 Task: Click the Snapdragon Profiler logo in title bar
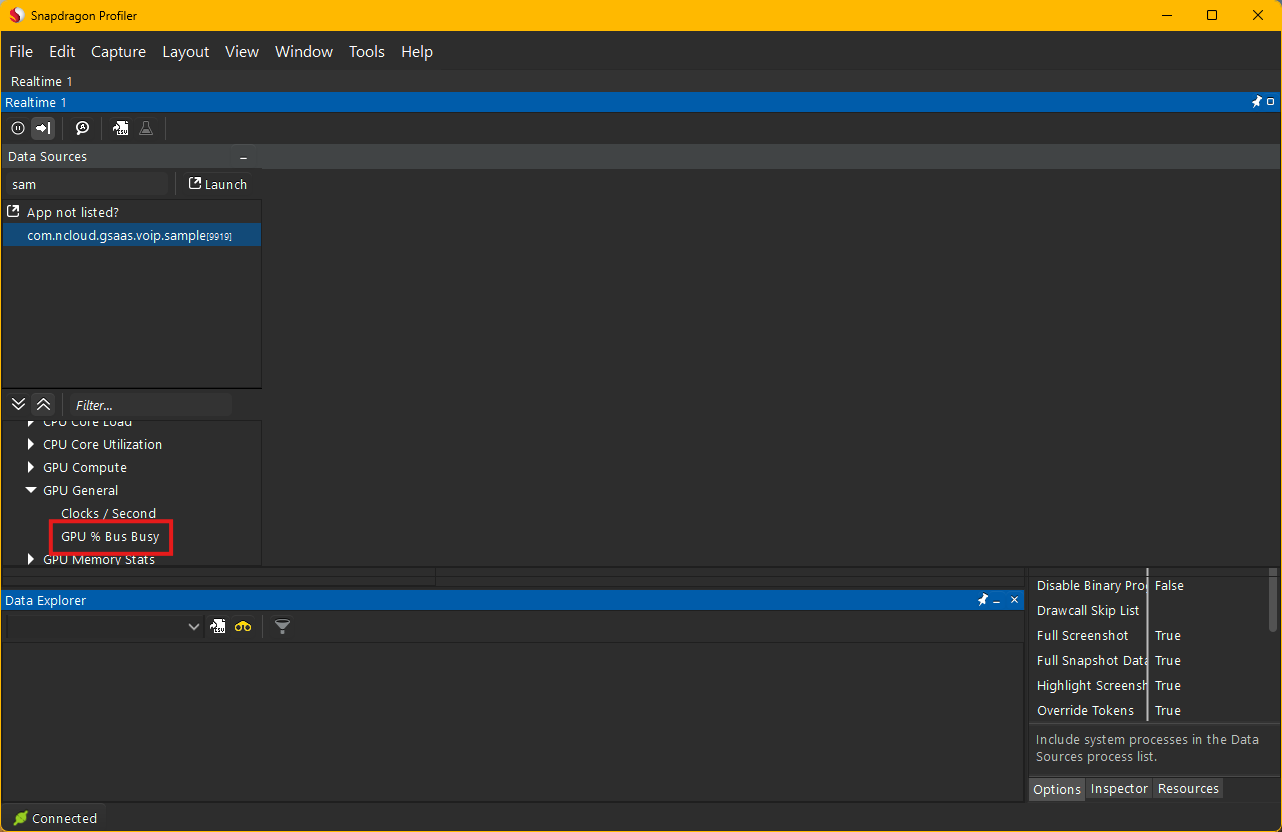(17, 15)
